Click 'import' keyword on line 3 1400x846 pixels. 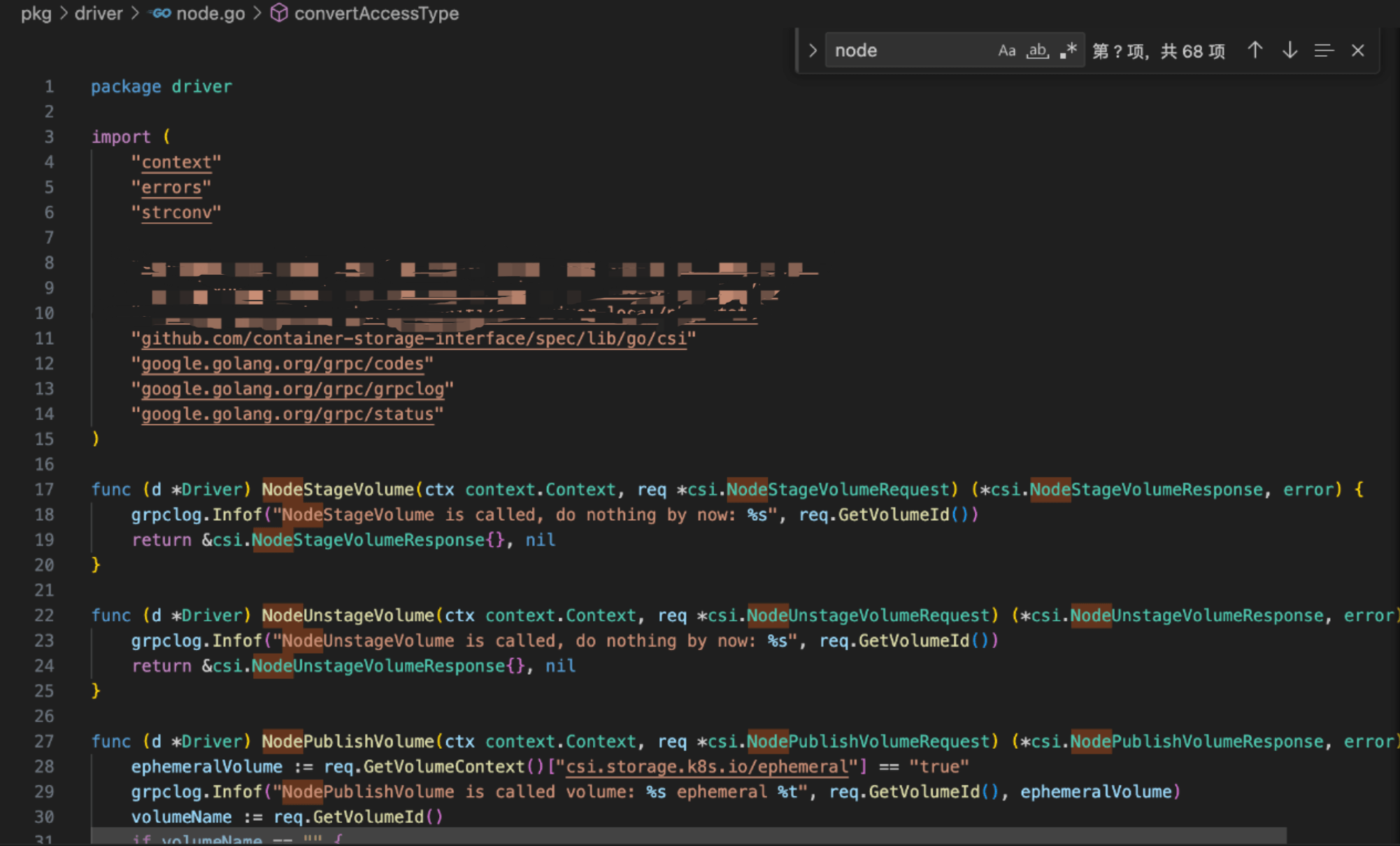click(x=121, y=137)
